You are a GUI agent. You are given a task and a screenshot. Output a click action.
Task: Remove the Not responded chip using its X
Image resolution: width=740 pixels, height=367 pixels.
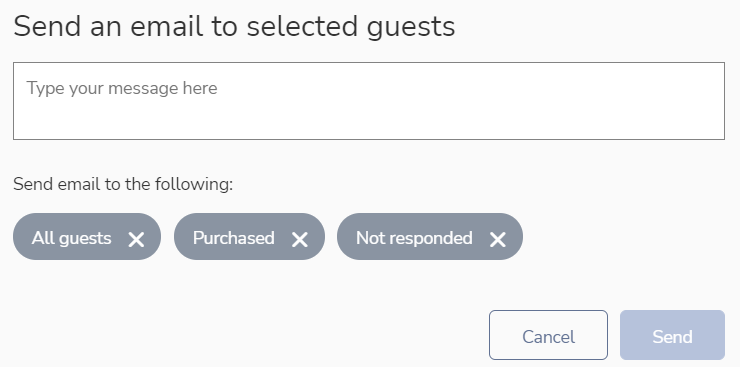[x=497, y=240]
